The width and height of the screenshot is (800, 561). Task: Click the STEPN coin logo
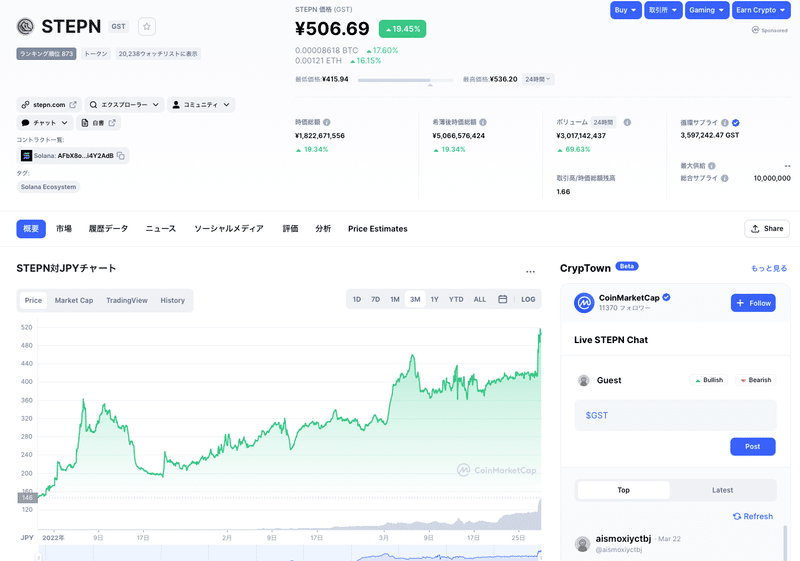(25, 27)
